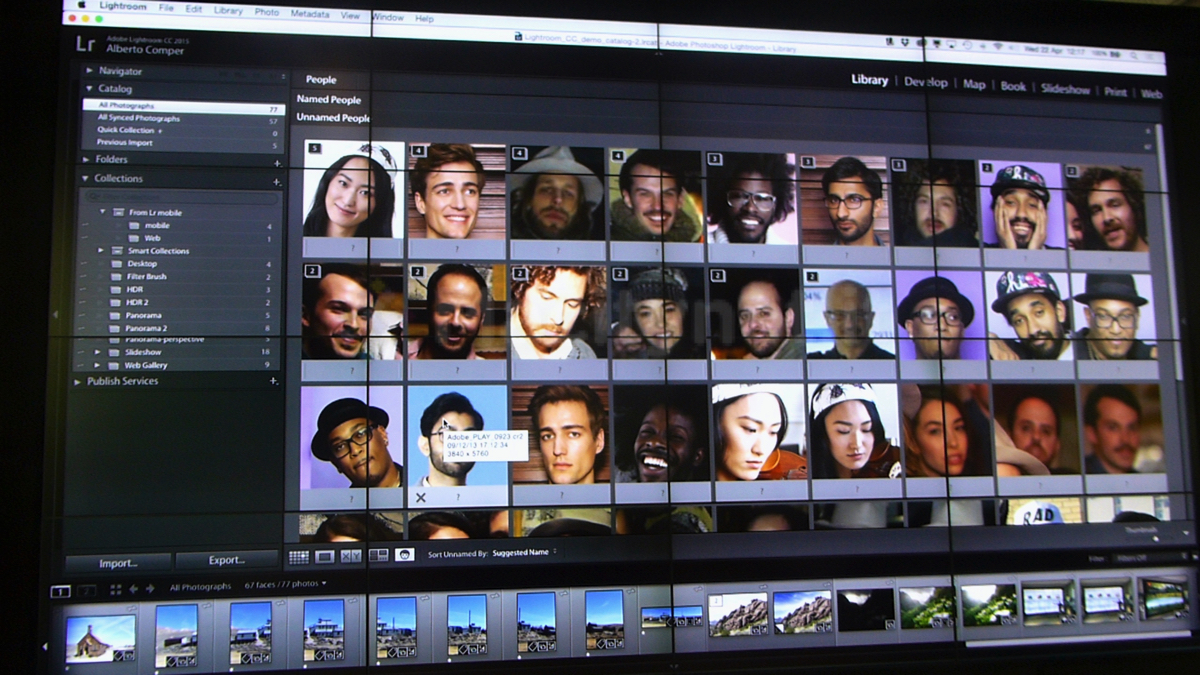Click the Import... button
Screen dimensions: 1200x675
pos(118,561)
